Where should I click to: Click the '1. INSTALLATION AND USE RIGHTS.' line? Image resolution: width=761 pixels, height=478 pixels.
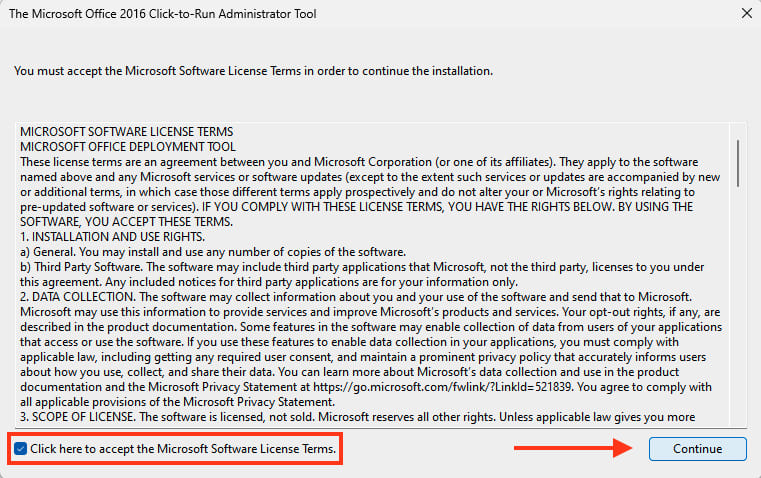113,237
